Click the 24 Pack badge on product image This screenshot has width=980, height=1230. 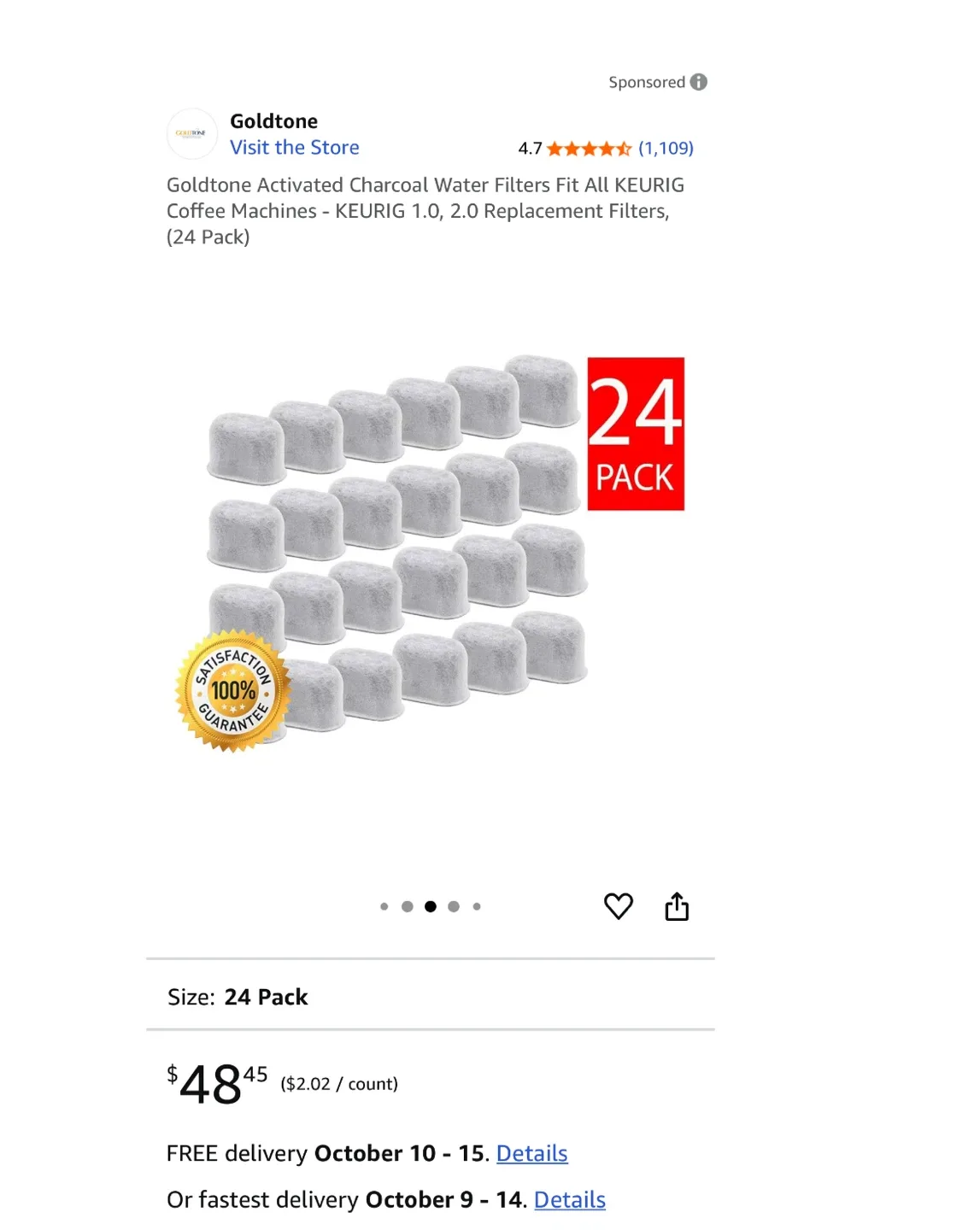pyautogui.click(x=636, y=432)
